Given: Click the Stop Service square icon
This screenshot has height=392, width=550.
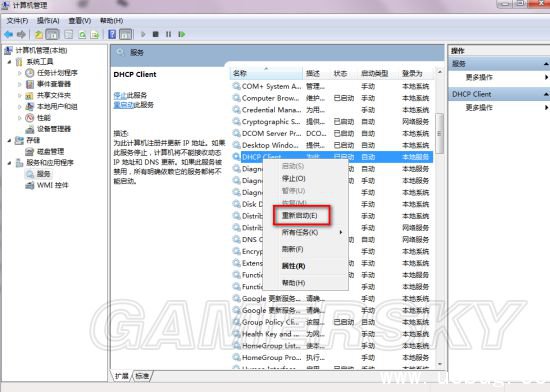Looking at the screenshot, I should pyautogui.click(x=156, y=34).
